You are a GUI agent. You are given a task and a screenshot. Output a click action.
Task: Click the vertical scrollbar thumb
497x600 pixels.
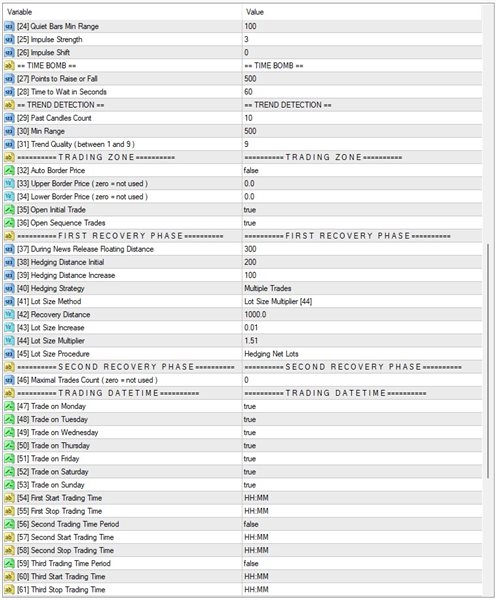tap(488, 361)
